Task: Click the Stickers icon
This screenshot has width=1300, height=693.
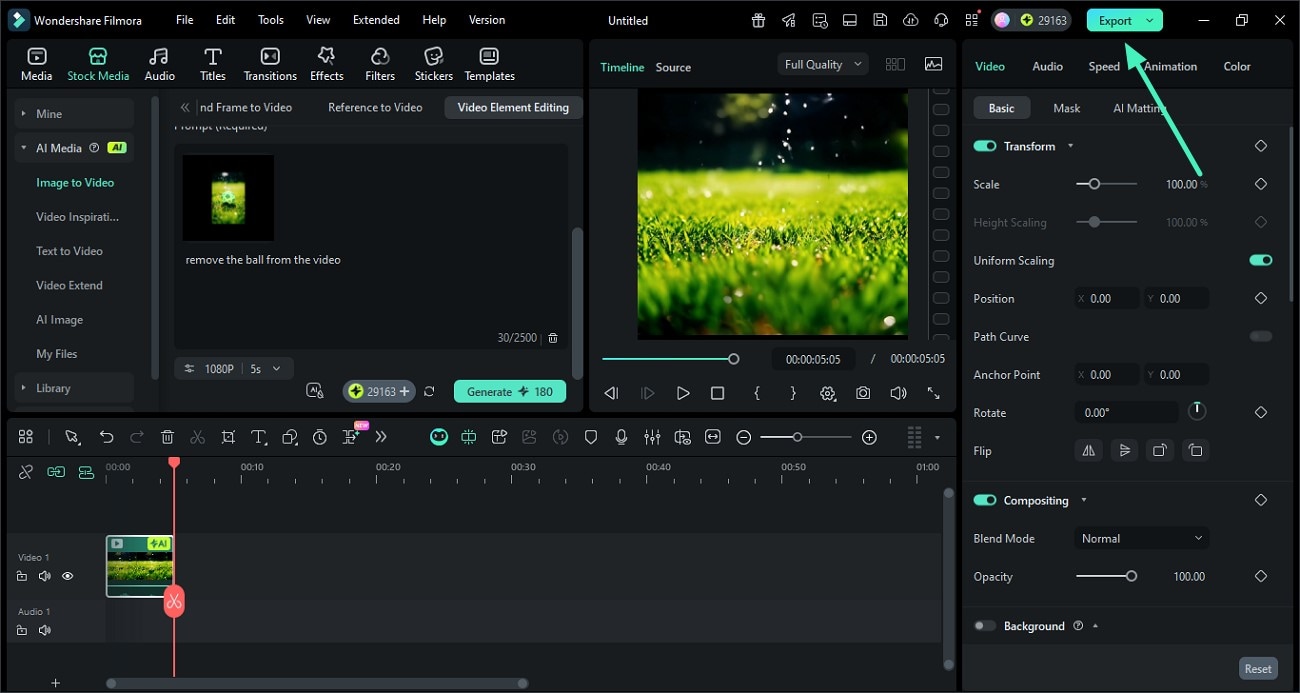Action: click(x=433, y=64)
